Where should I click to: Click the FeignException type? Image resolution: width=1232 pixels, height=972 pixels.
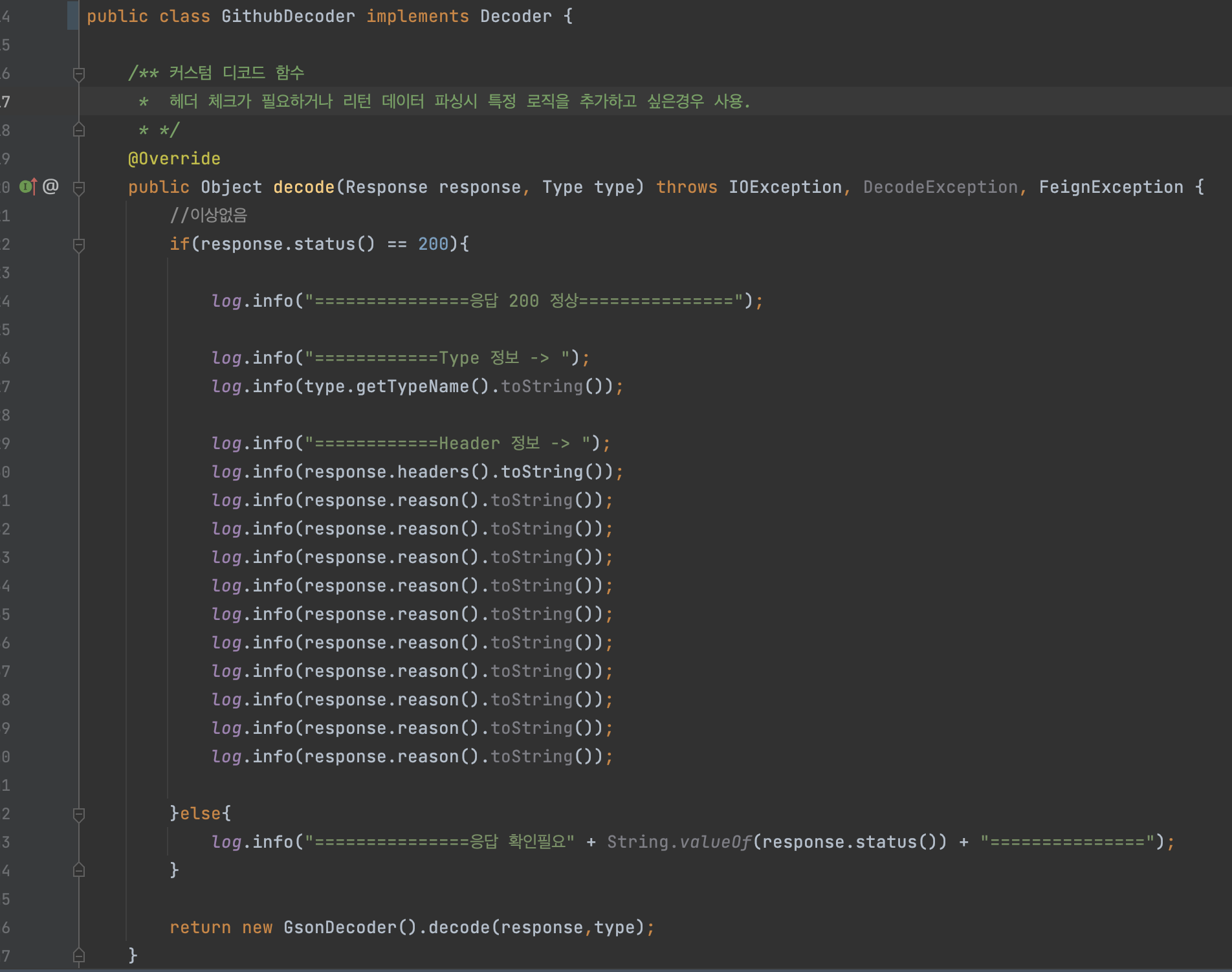coord(1111,187)
